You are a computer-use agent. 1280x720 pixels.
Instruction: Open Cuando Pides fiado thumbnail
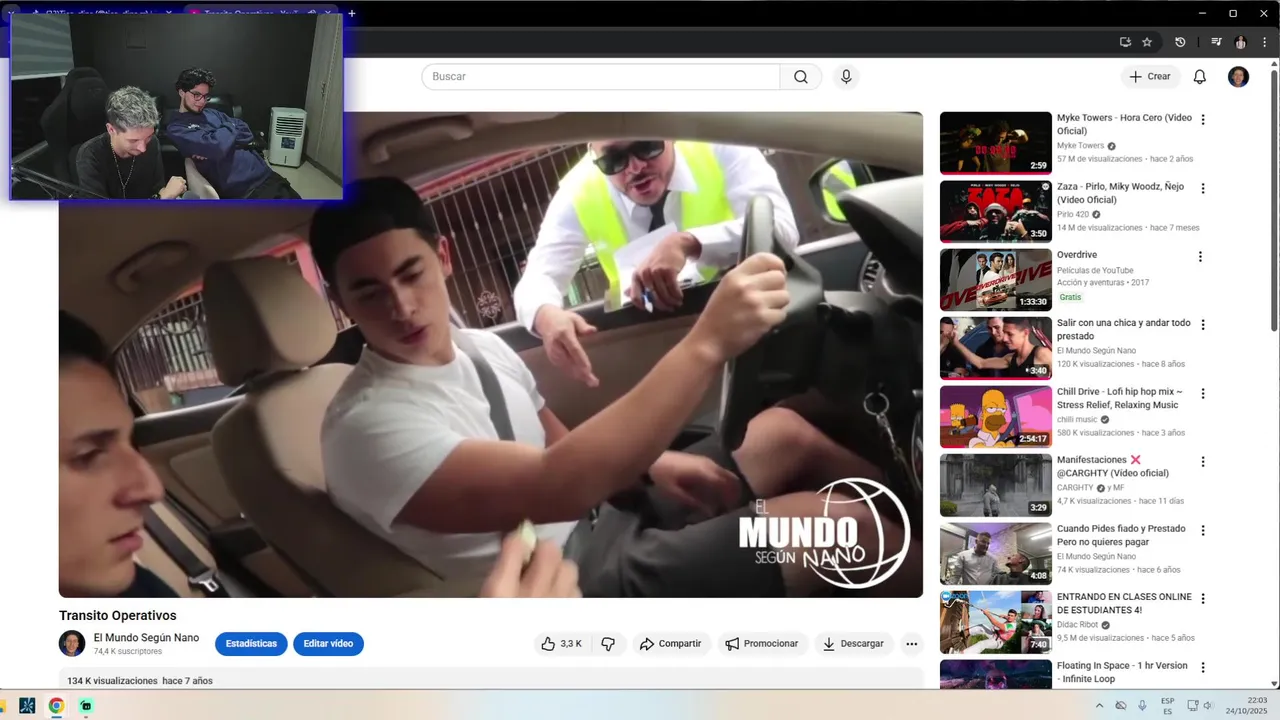[x=996, y=554]
